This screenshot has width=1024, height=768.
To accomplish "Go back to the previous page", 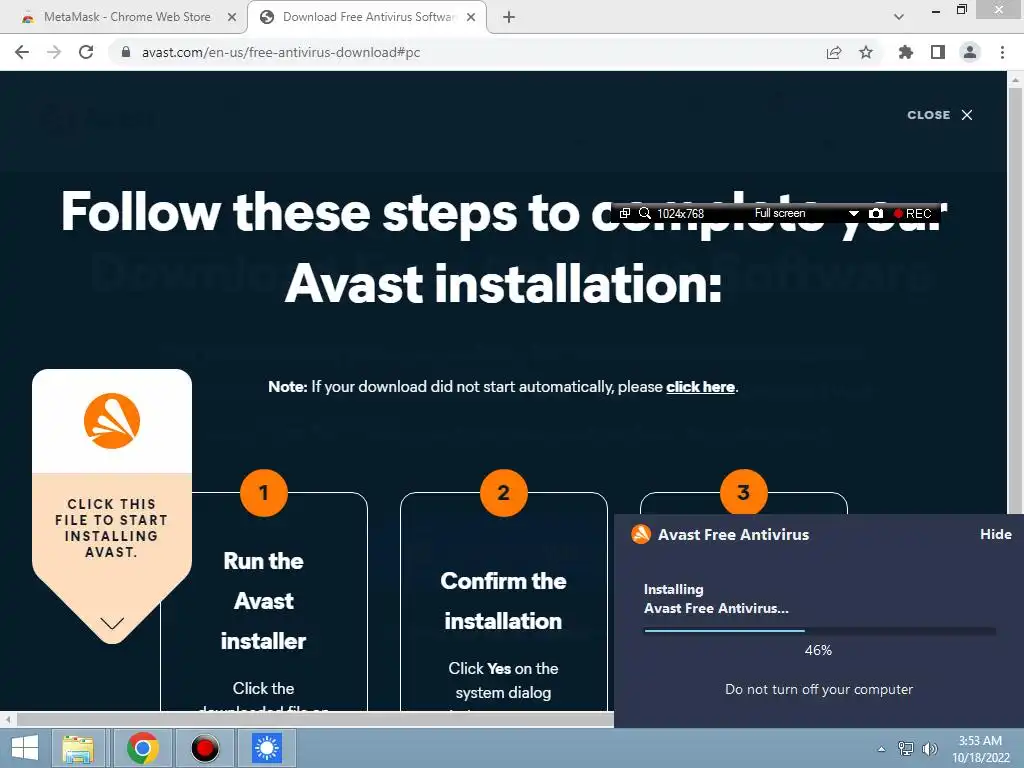I will (x=22, y=52).
